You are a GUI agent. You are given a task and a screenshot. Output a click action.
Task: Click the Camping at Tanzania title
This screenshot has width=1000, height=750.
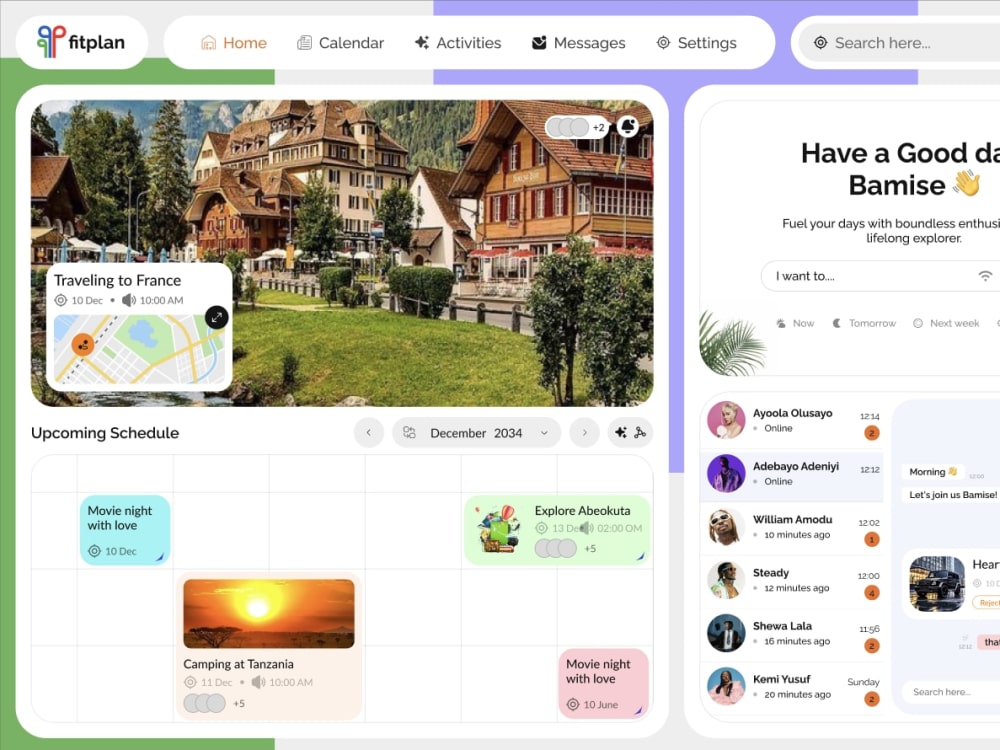pos(239,664)
